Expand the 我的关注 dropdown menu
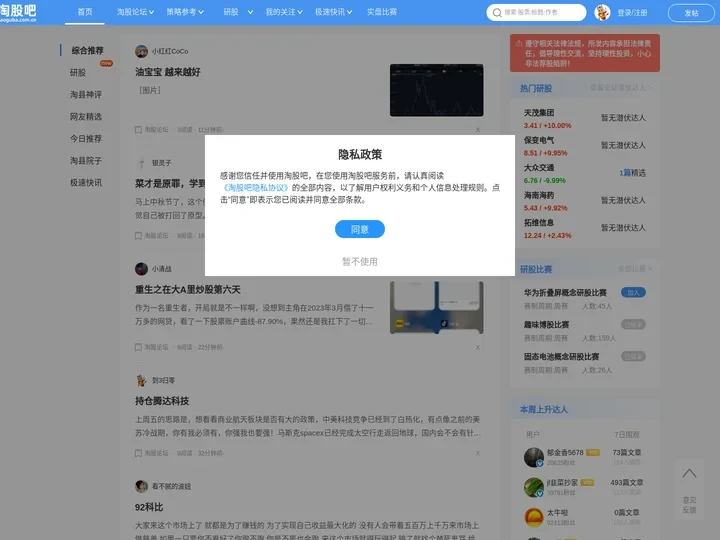Viewport: 720px width, 540px height. pyautogui.click(x=284, y=12)
